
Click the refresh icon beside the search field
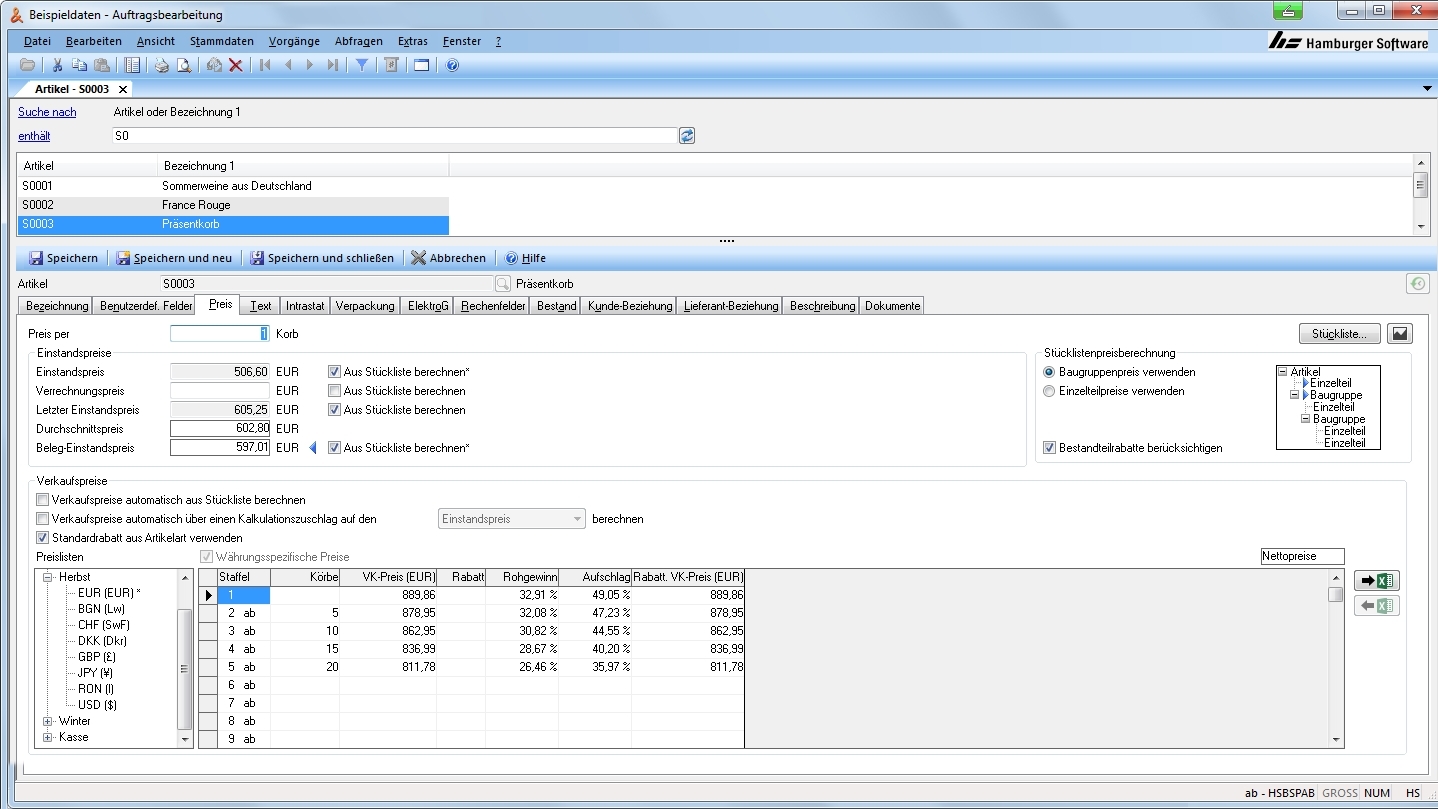coord(687,136)
